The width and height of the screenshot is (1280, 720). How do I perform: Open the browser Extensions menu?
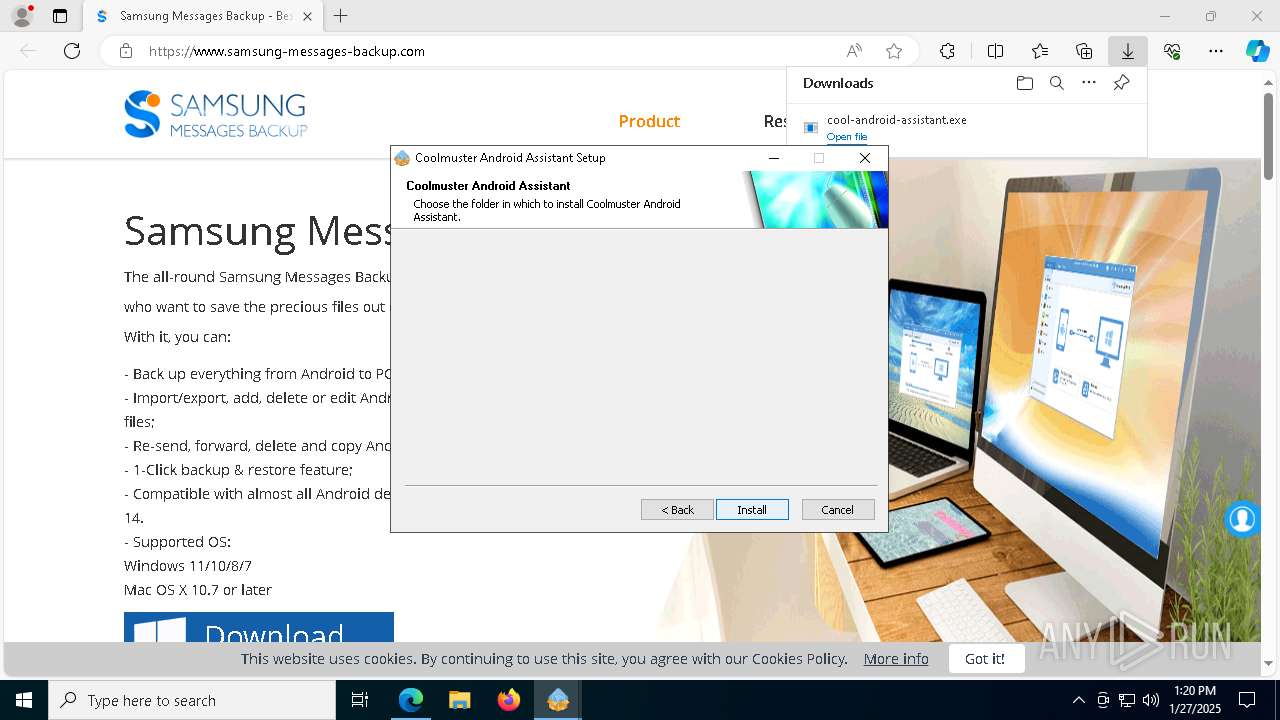click(947, 51)
